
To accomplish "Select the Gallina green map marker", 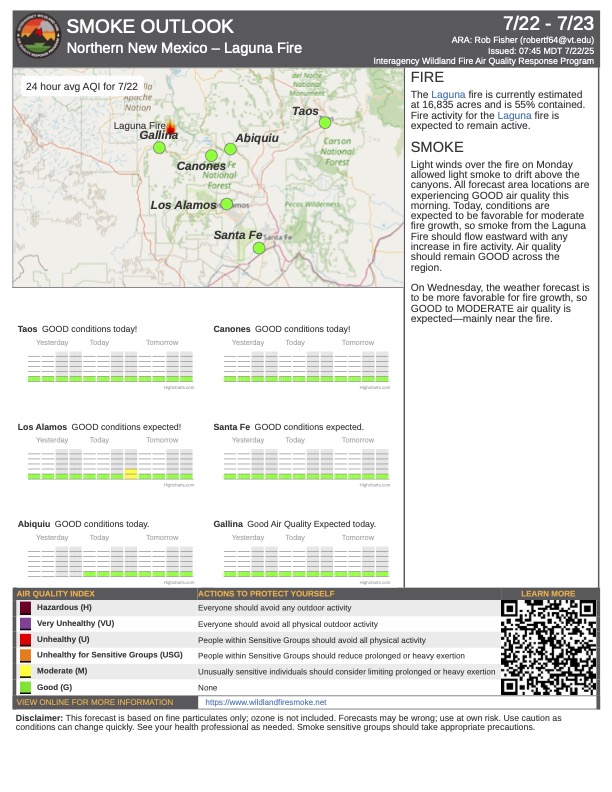I will pos(158,148).
